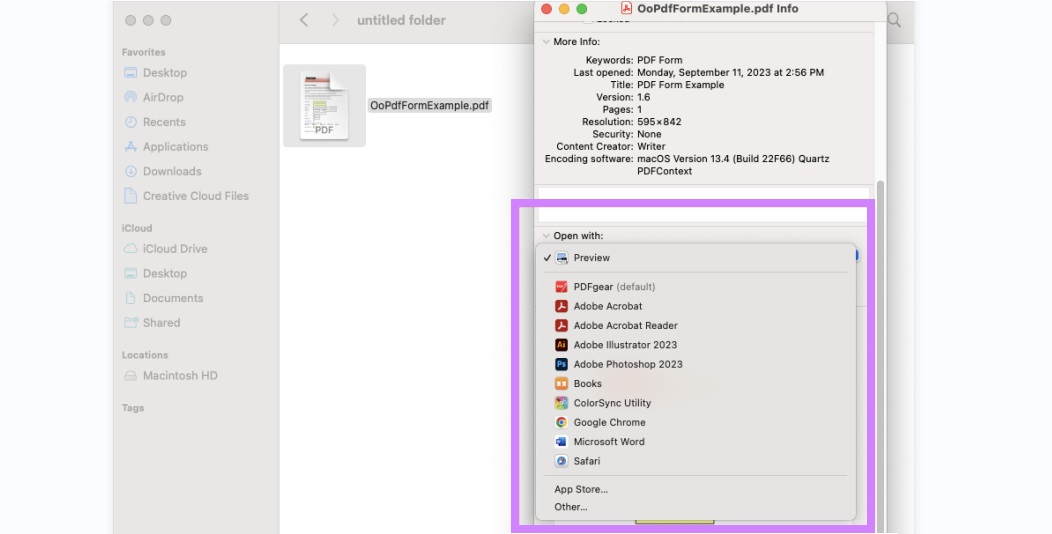Pick Adobe Illustrator 2023 icon

561,345
